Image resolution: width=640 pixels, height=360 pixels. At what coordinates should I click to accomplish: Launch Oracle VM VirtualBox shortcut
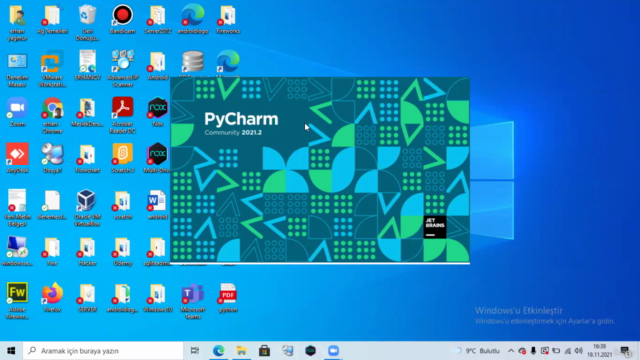tap(87, 208)
